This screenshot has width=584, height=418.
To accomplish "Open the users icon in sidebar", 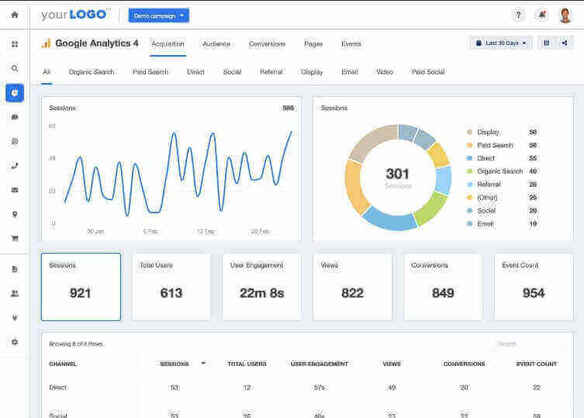I will coord(15,294).
